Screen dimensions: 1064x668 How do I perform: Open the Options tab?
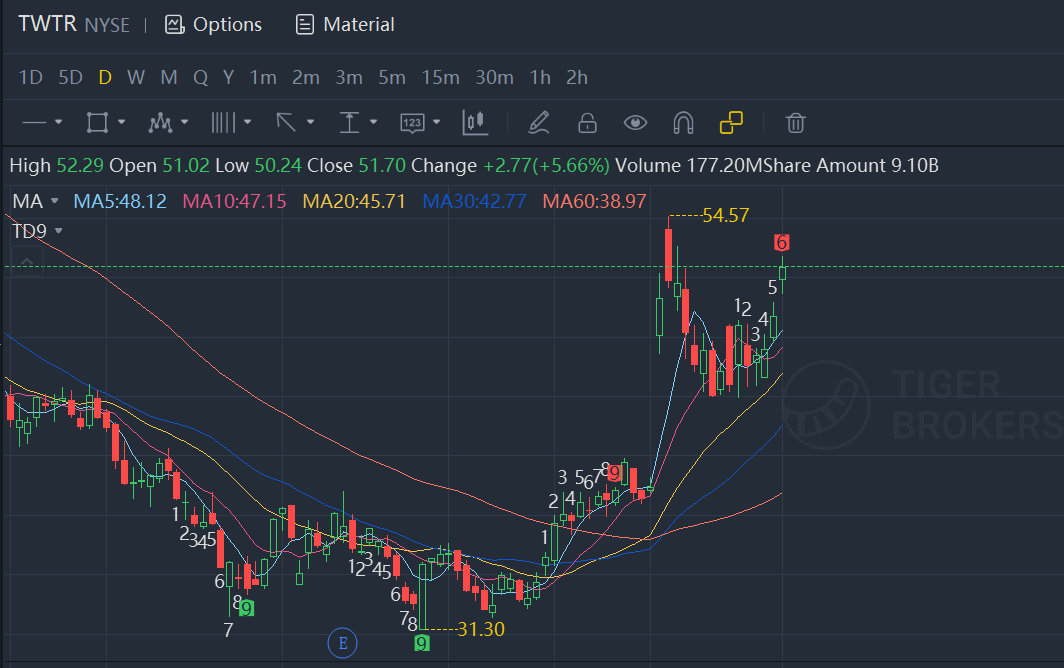pos(213,25)
